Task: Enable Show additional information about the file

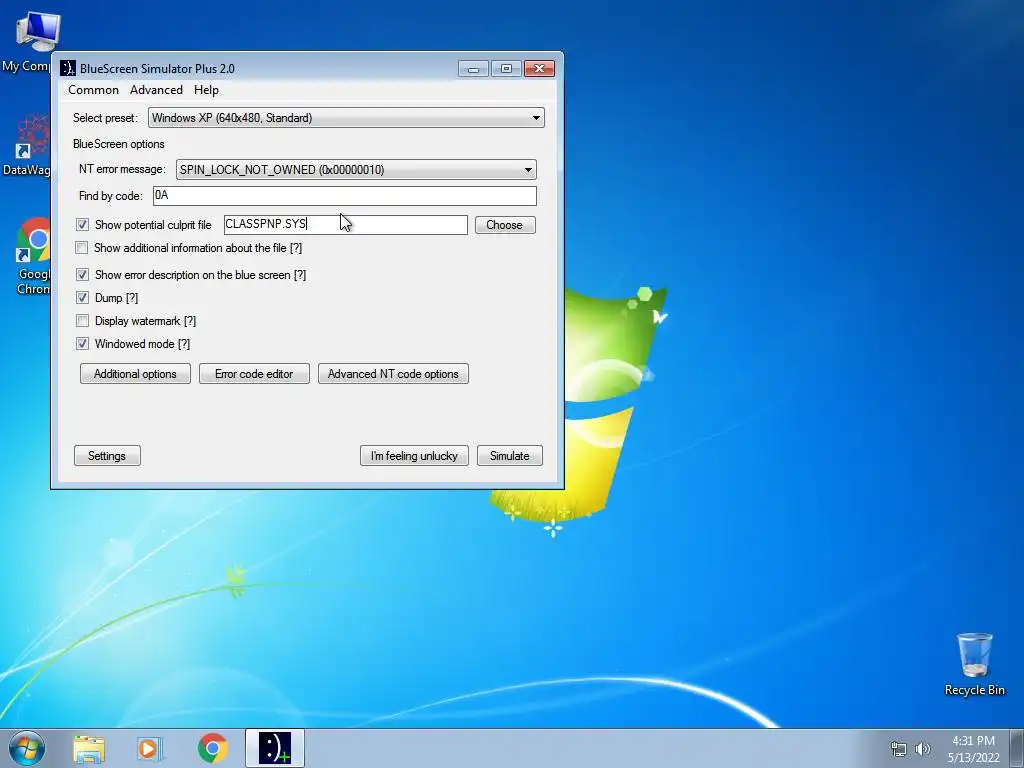Action: coord(82,248)
